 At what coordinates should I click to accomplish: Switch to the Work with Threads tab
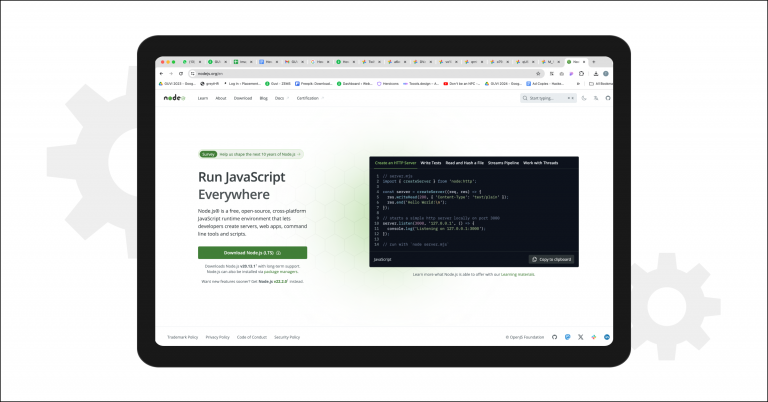pyautogui.click(x=540, y=163)
